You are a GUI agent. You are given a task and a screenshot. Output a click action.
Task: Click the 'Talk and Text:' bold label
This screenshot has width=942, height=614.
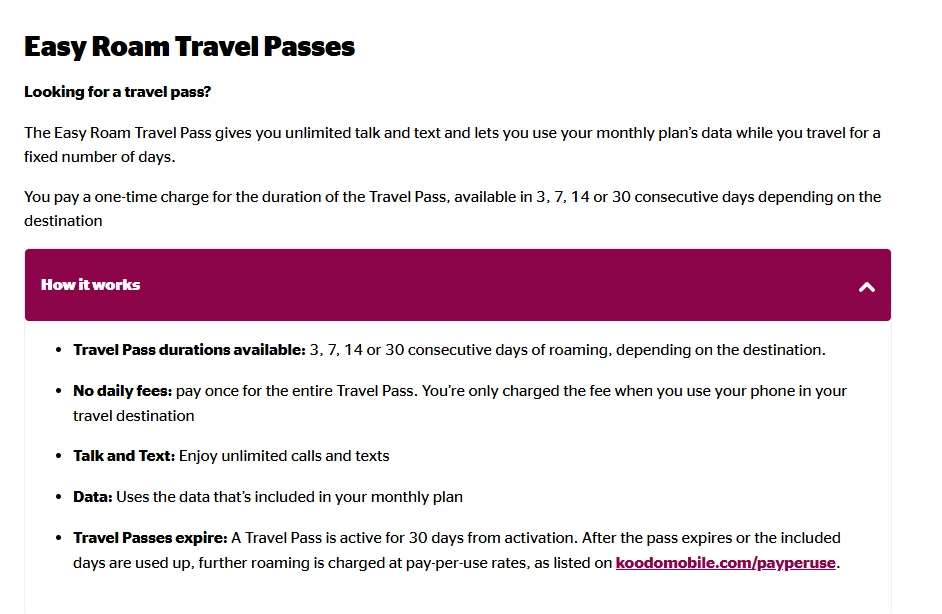pos(124,456)
